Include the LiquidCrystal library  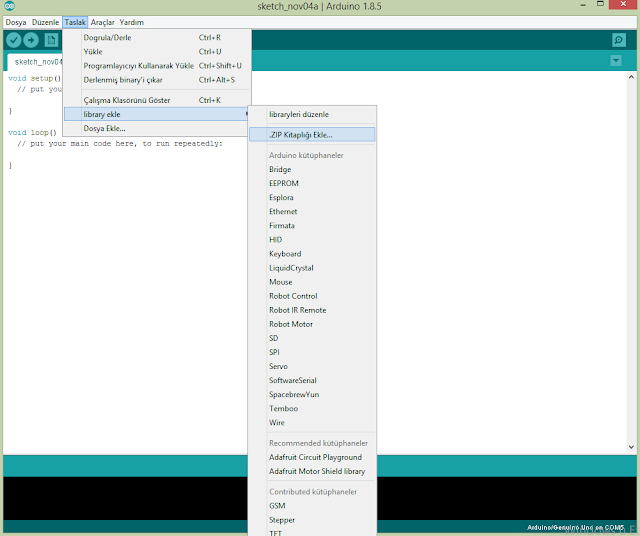312,268
